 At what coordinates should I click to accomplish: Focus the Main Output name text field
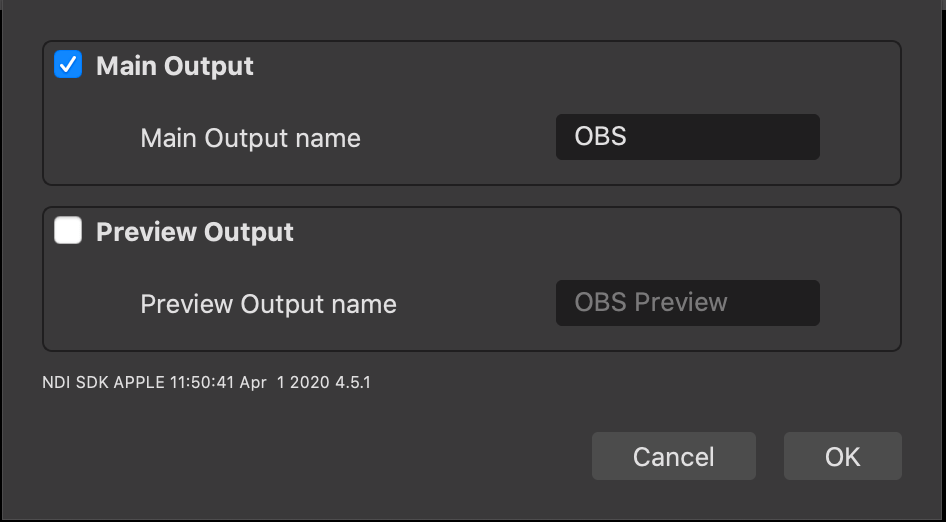pos(688,137)
